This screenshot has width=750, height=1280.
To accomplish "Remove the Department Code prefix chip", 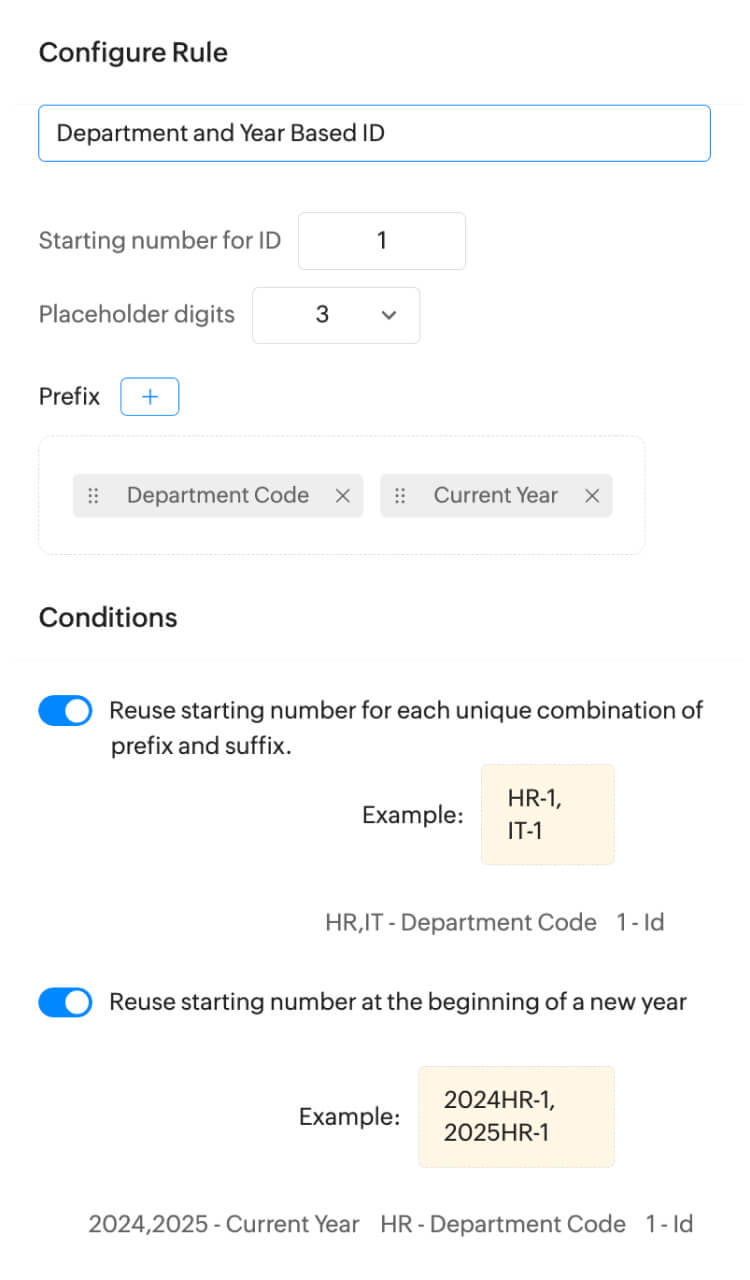I will pyautogui.click(x=342, y=496).
